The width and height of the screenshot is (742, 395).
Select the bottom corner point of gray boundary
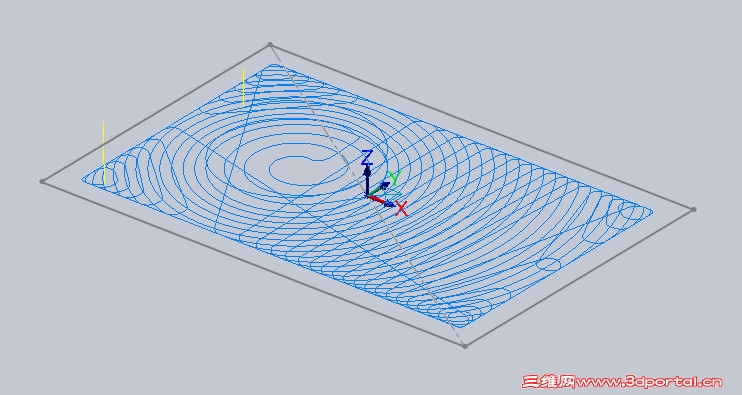(x=465, y=346)
